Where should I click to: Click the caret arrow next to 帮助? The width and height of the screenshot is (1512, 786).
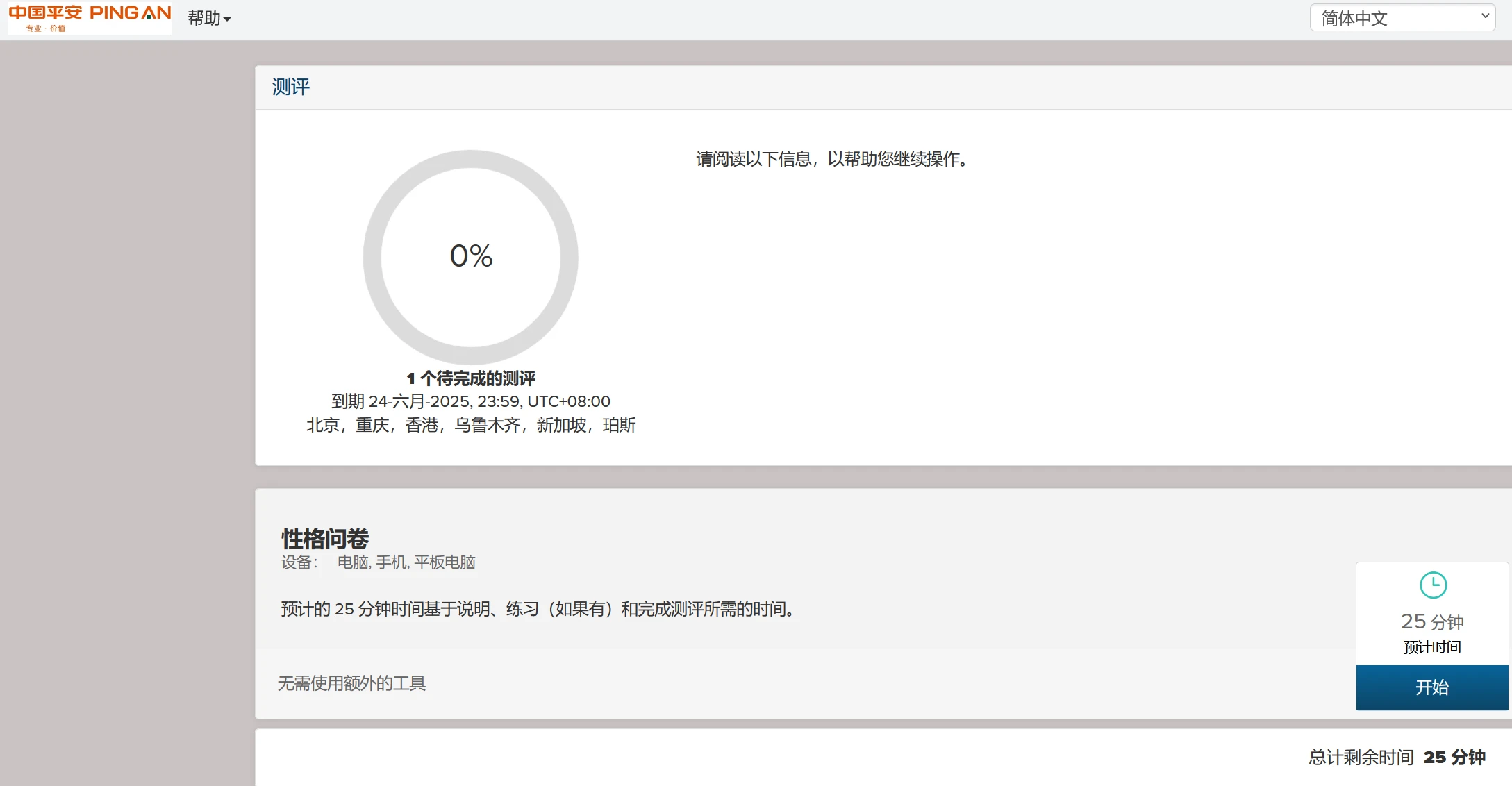tap(227, 19)
